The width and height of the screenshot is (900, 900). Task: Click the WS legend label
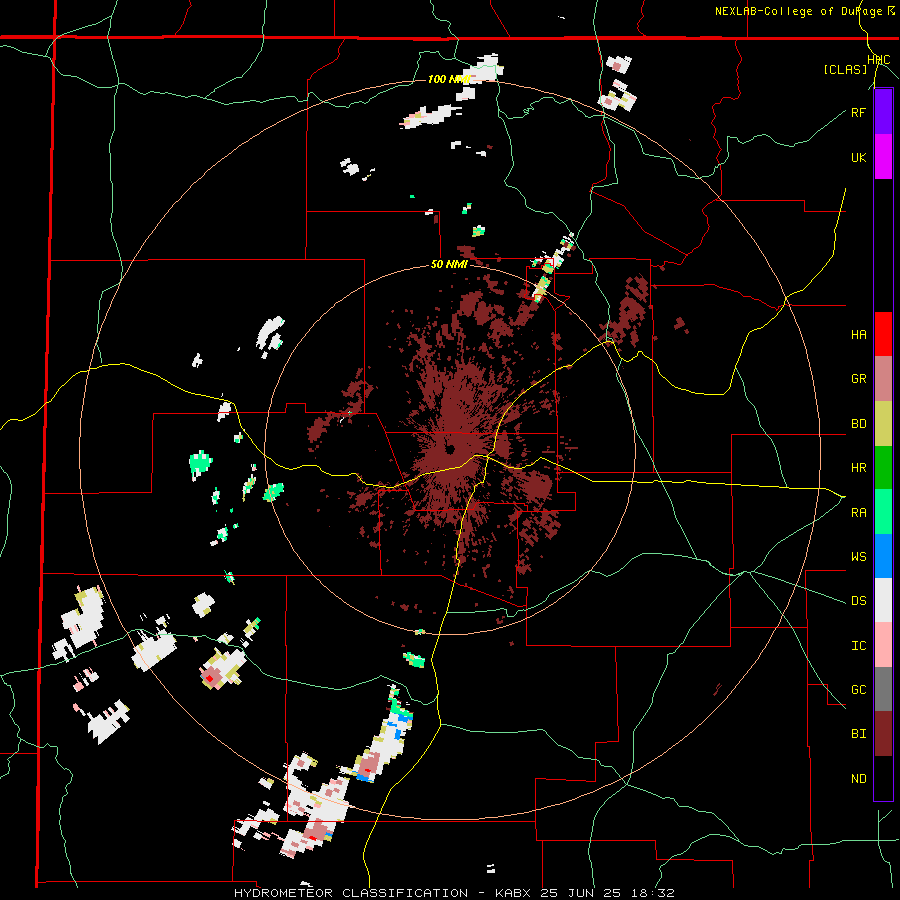tap(858, 556)
